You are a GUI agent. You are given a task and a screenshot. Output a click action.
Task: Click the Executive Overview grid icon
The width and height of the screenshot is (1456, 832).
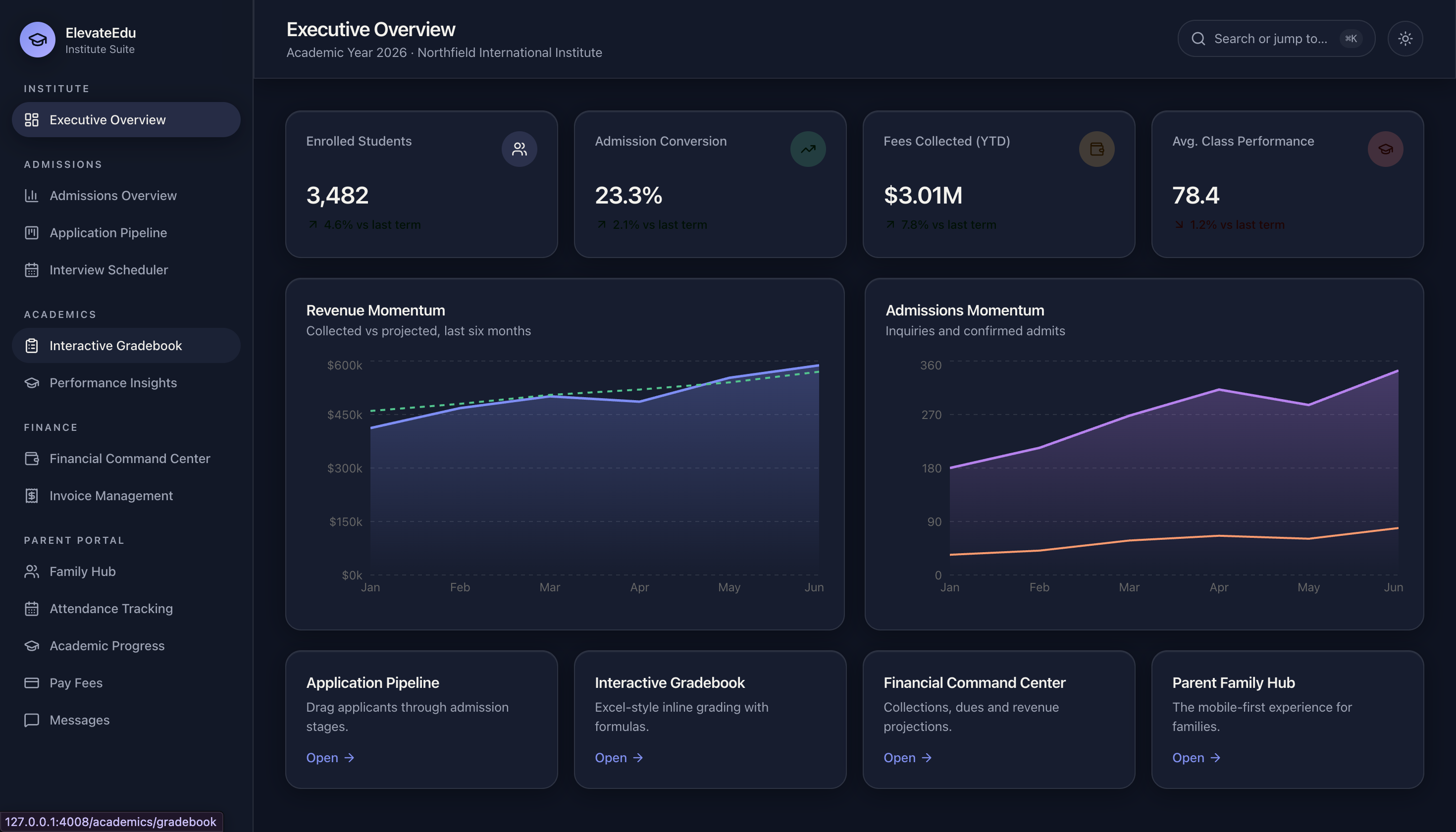[31, 119]
